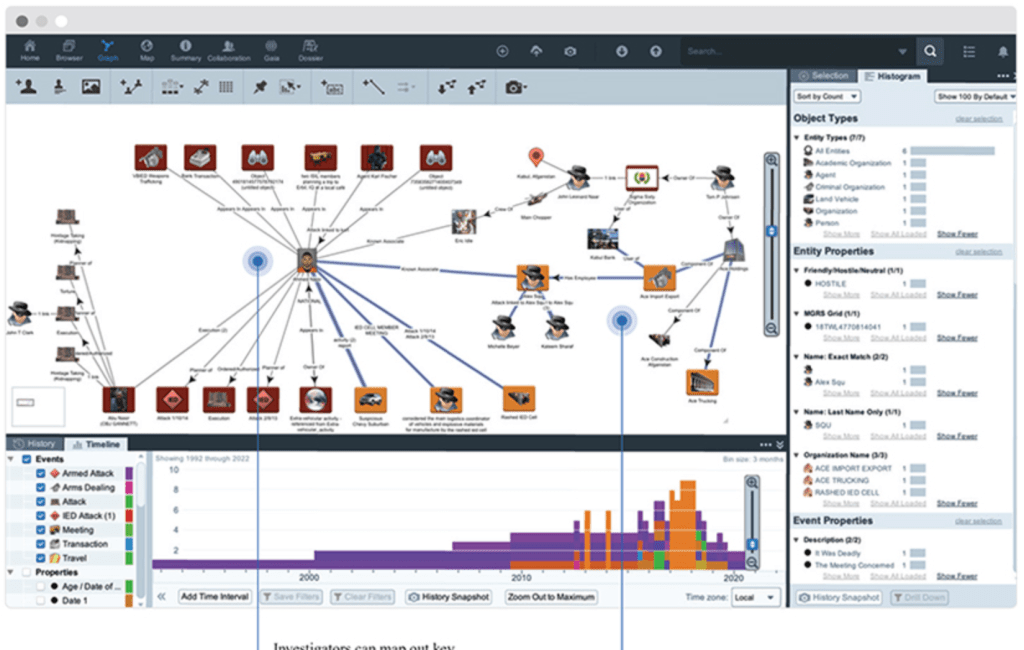The height and width of the screenshot is (650, 1024).
Task: Zoom in on the timeline histogram
Action: [x=752, y=483]
